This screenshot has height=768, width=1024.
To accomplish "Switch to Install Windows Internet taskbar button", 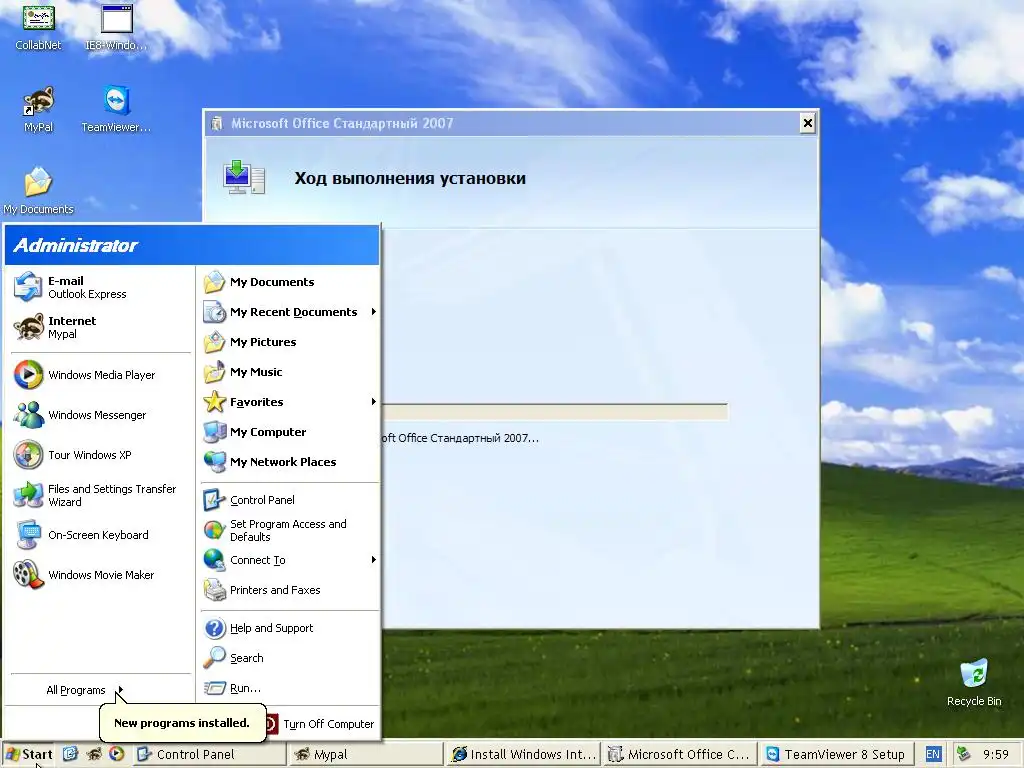I will point(524,754).
